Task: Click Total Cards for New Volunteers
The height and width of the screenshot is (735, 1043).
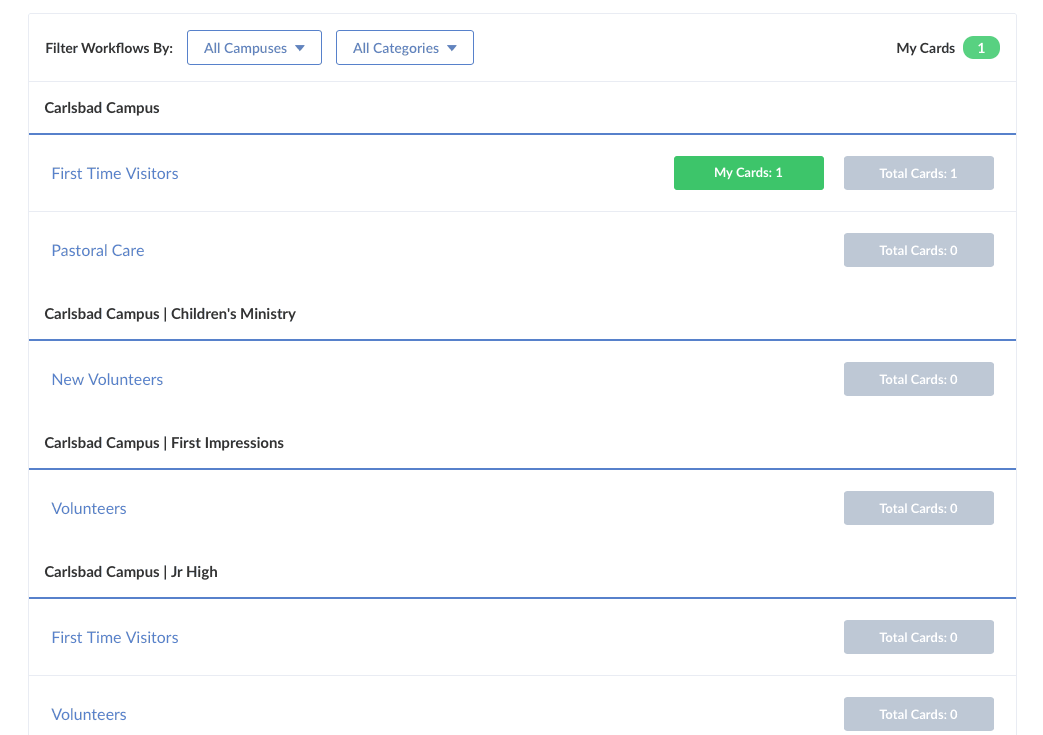Action: [918, 379]
